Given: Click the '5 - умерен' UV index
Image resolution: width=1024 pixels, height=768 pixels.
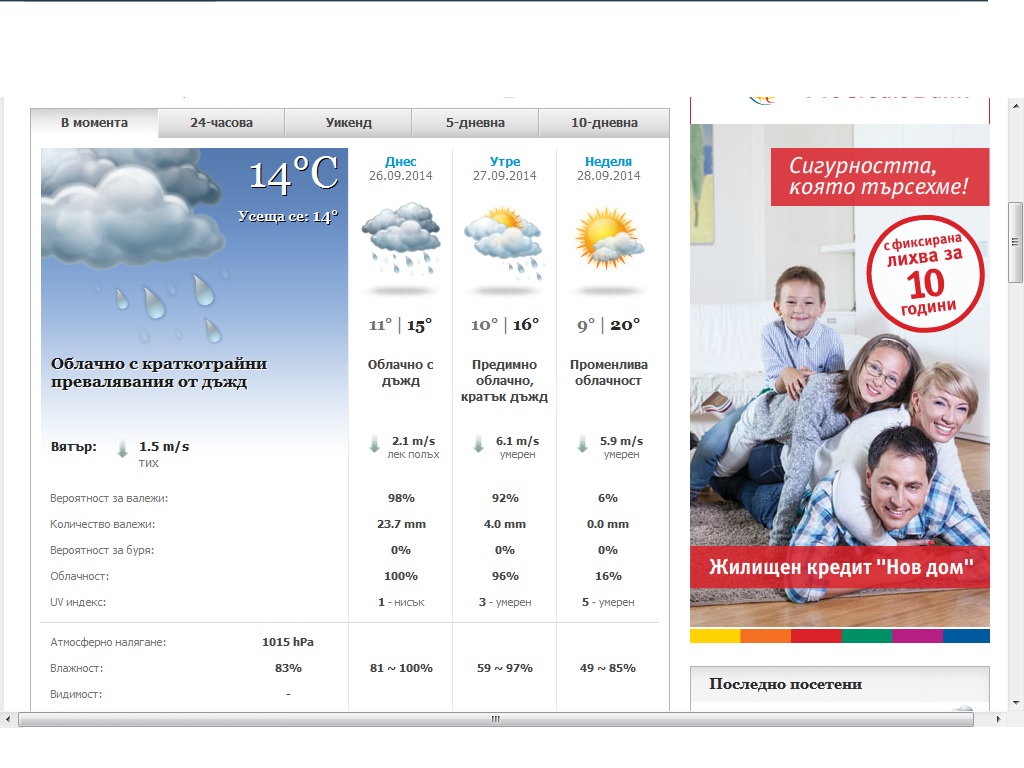Looking at the screenshot, I should (x=608, y=603).
